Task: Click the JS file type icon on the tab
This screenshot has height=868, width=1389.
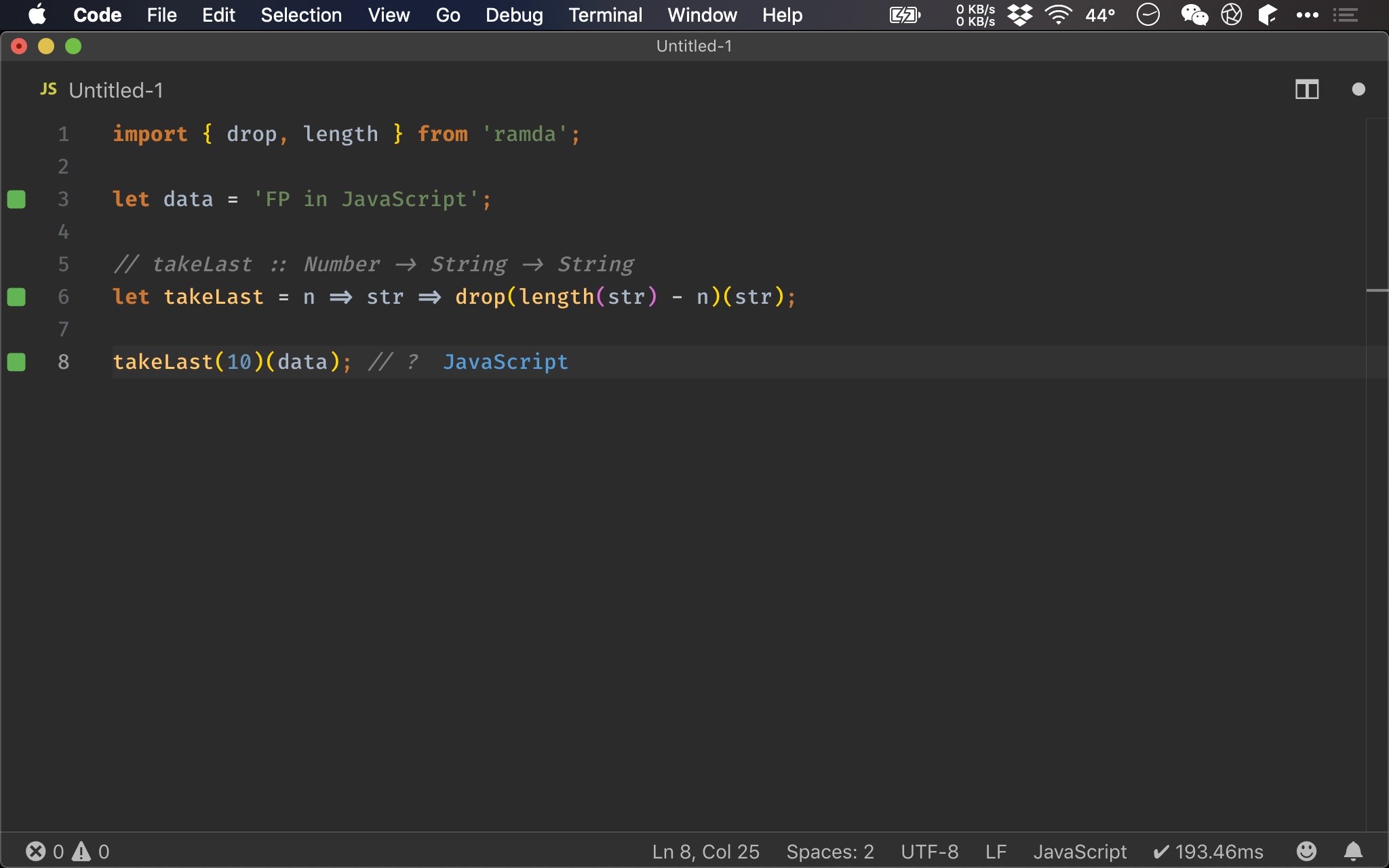Action: pyautogui.click(x=48, y=90)
